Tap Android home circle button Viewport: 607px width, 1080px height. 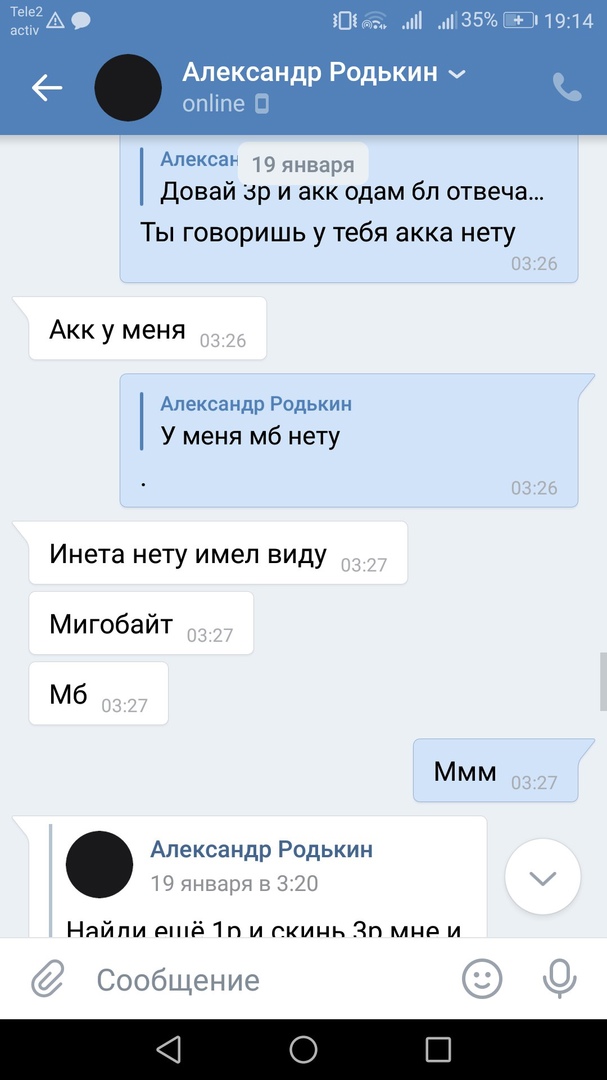[303, 1050]
